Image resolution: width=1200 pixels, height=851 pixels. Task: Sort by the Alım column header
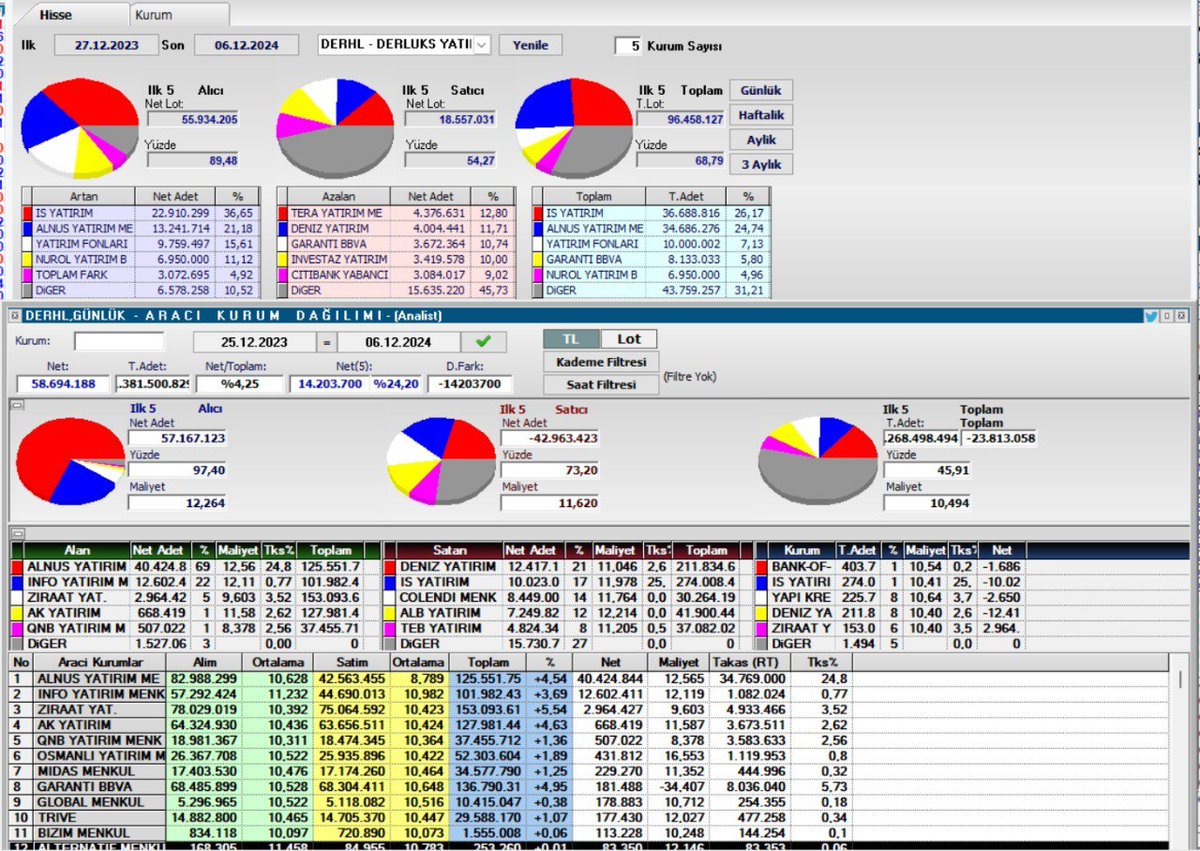point(202,662)
